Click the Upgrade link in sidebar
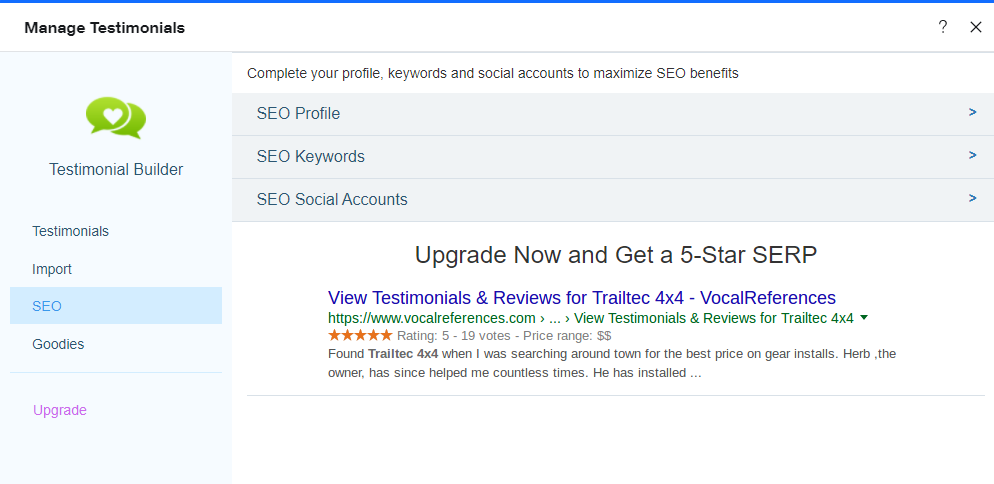994x484 pixels. coord(60,410)
